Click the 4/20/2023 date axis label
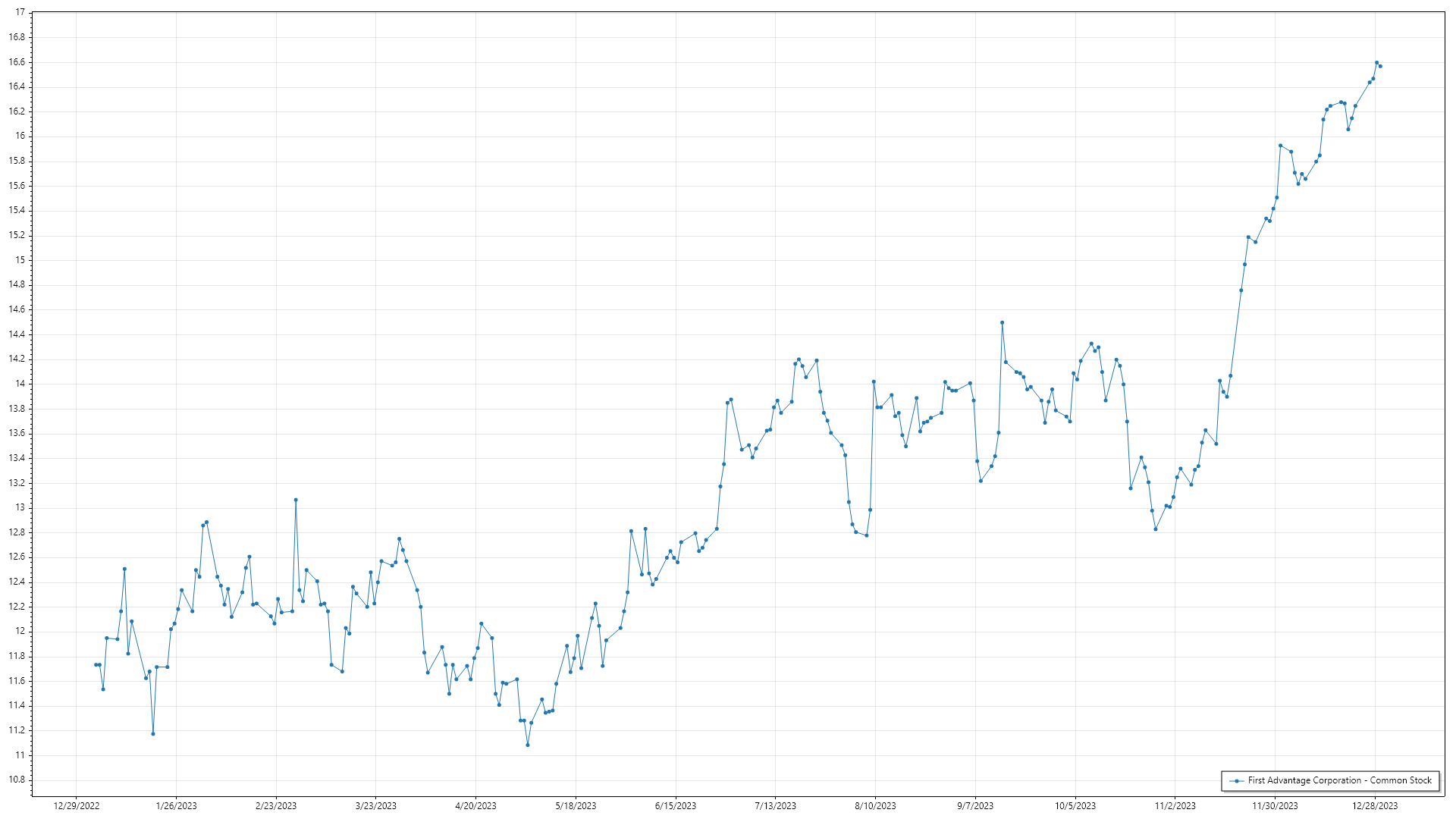The width and height of the screenshot is (1456, 819). tap(475, 806)
